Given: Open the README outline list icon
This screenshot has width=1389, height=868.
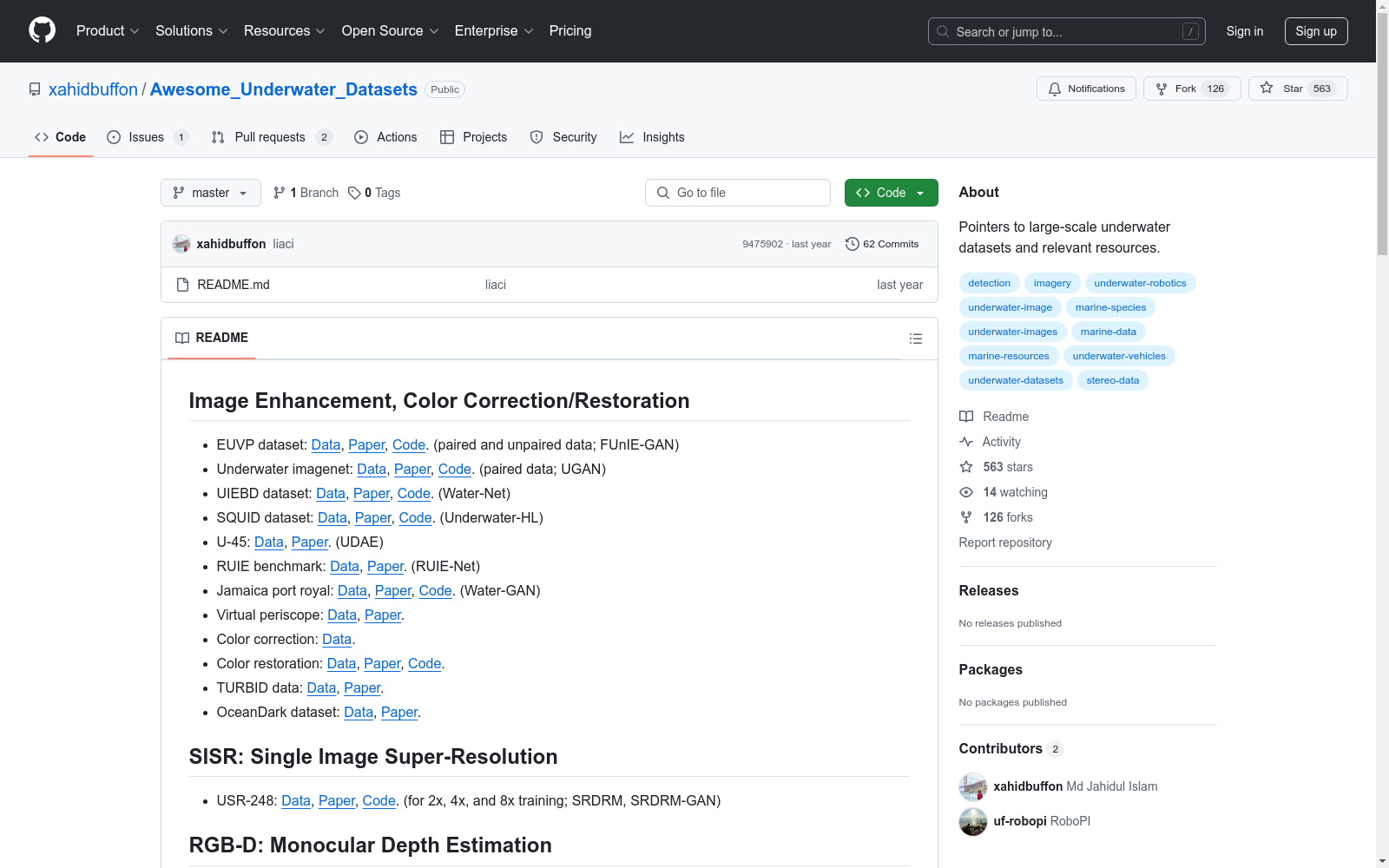Looking at the screenshot, I should (x=915, y=339).
